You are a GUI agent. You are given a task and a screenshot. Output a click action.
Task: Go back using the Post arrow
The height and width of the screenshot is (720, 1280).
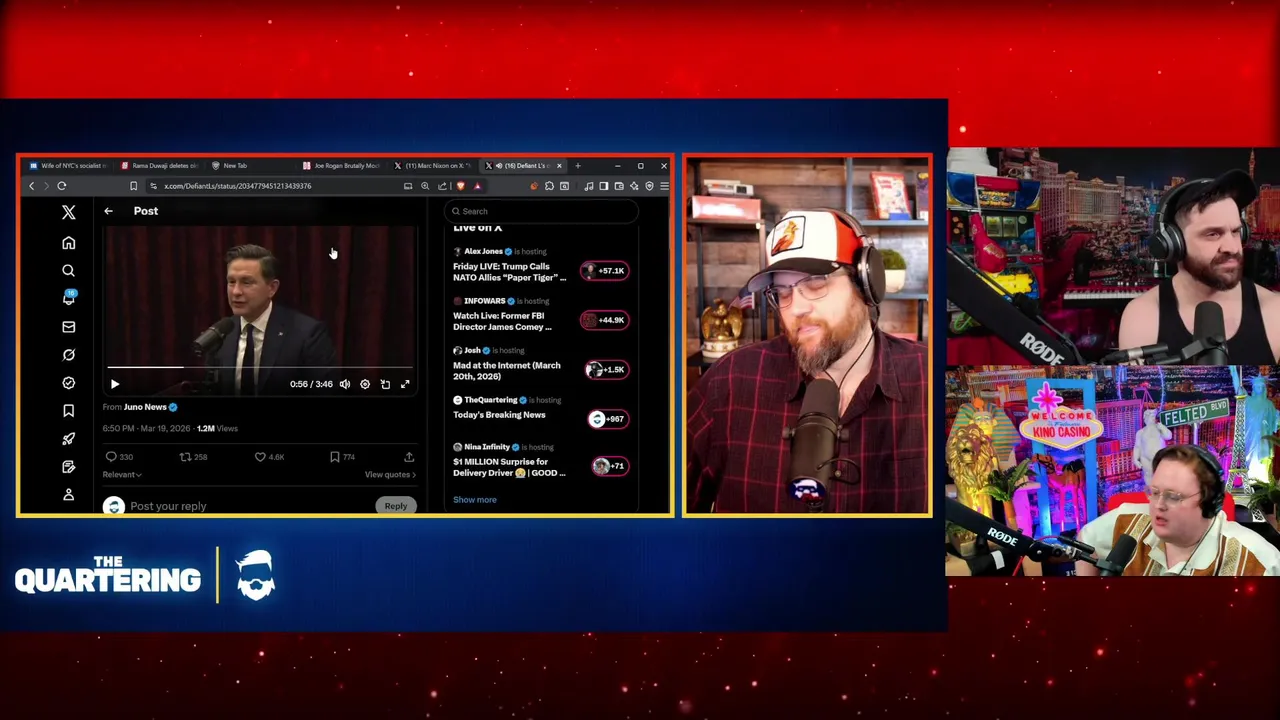click(x=108, y=211)
